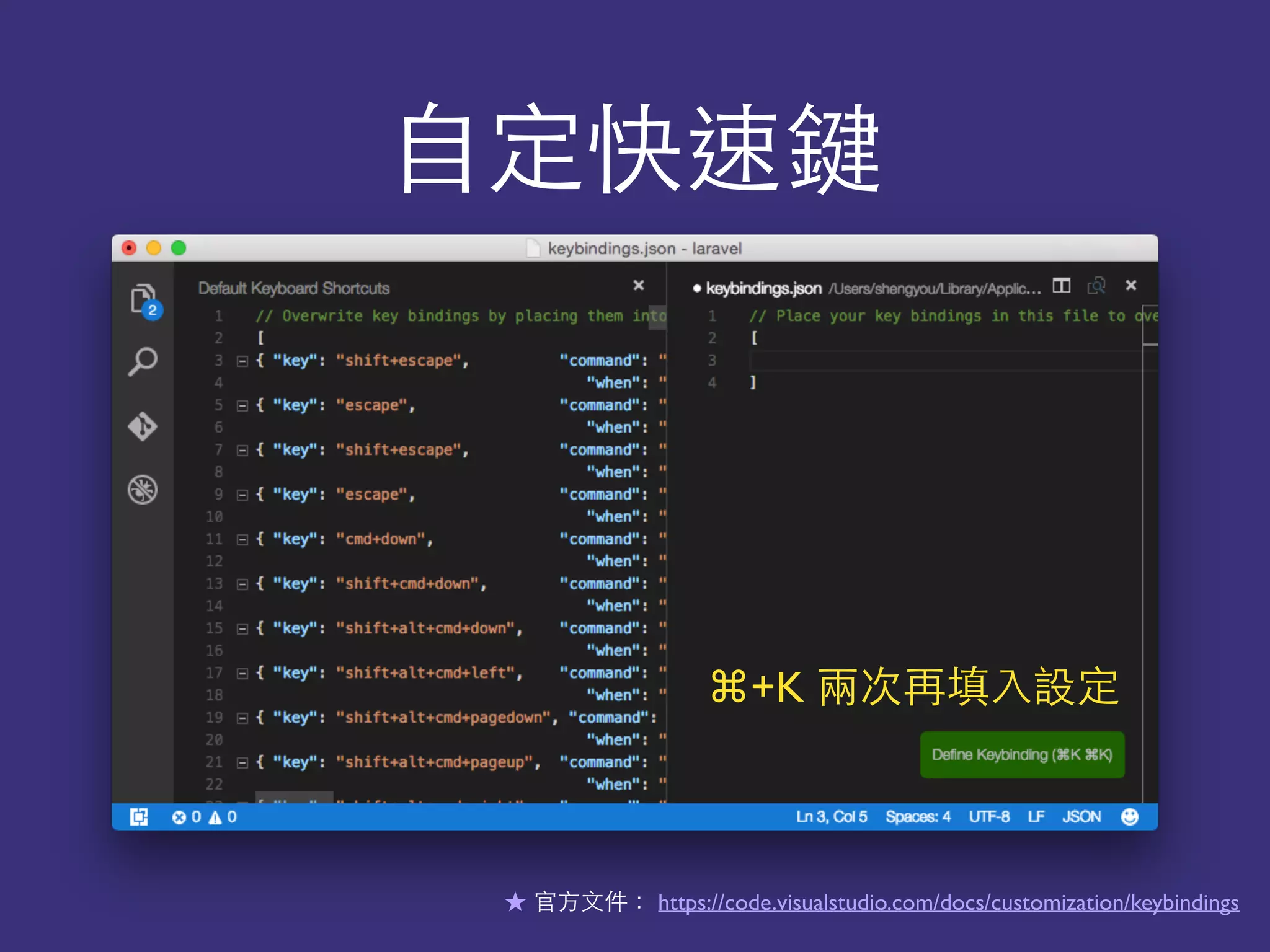Open the Search magnifier in activity bar
This screenshot has height=952, width=1270.
(x=143, y=362)
